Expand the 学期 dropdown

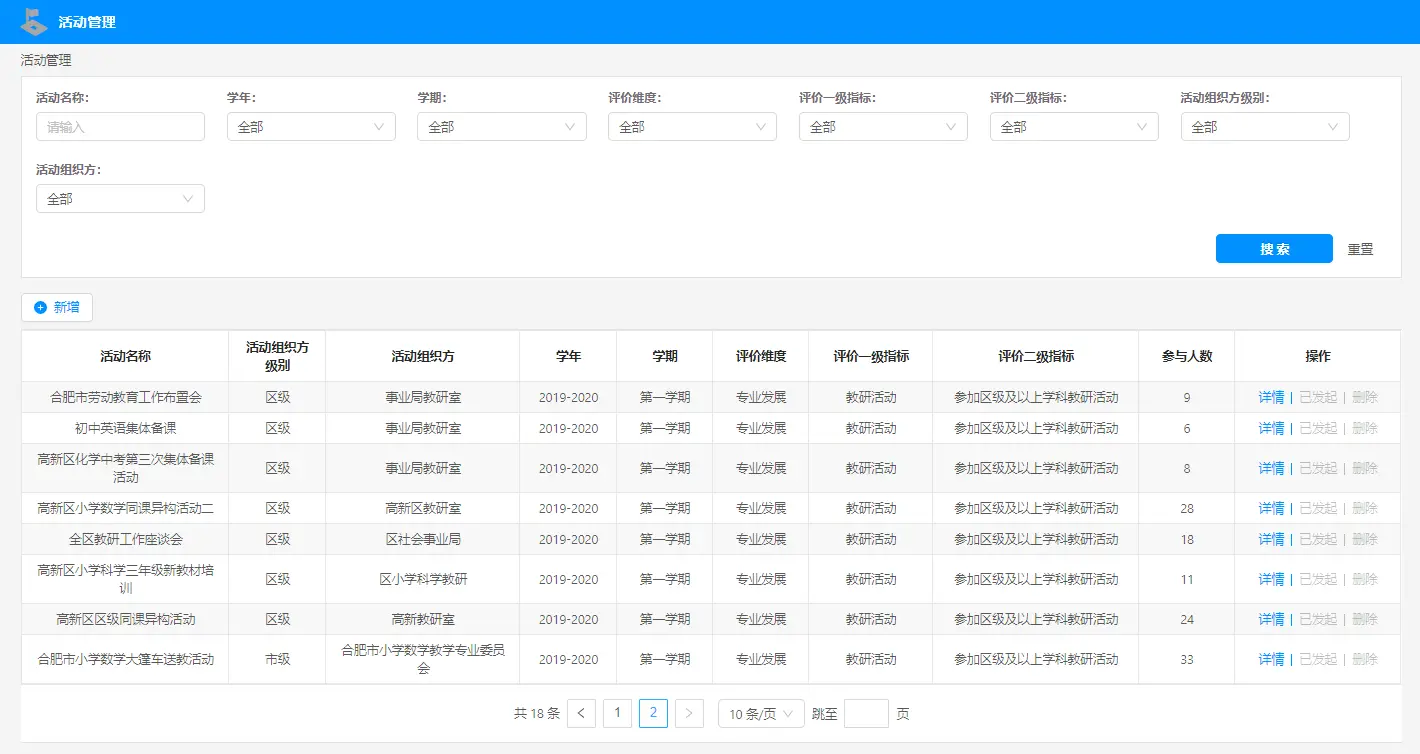pyautogui.click(x=501, y=127)
